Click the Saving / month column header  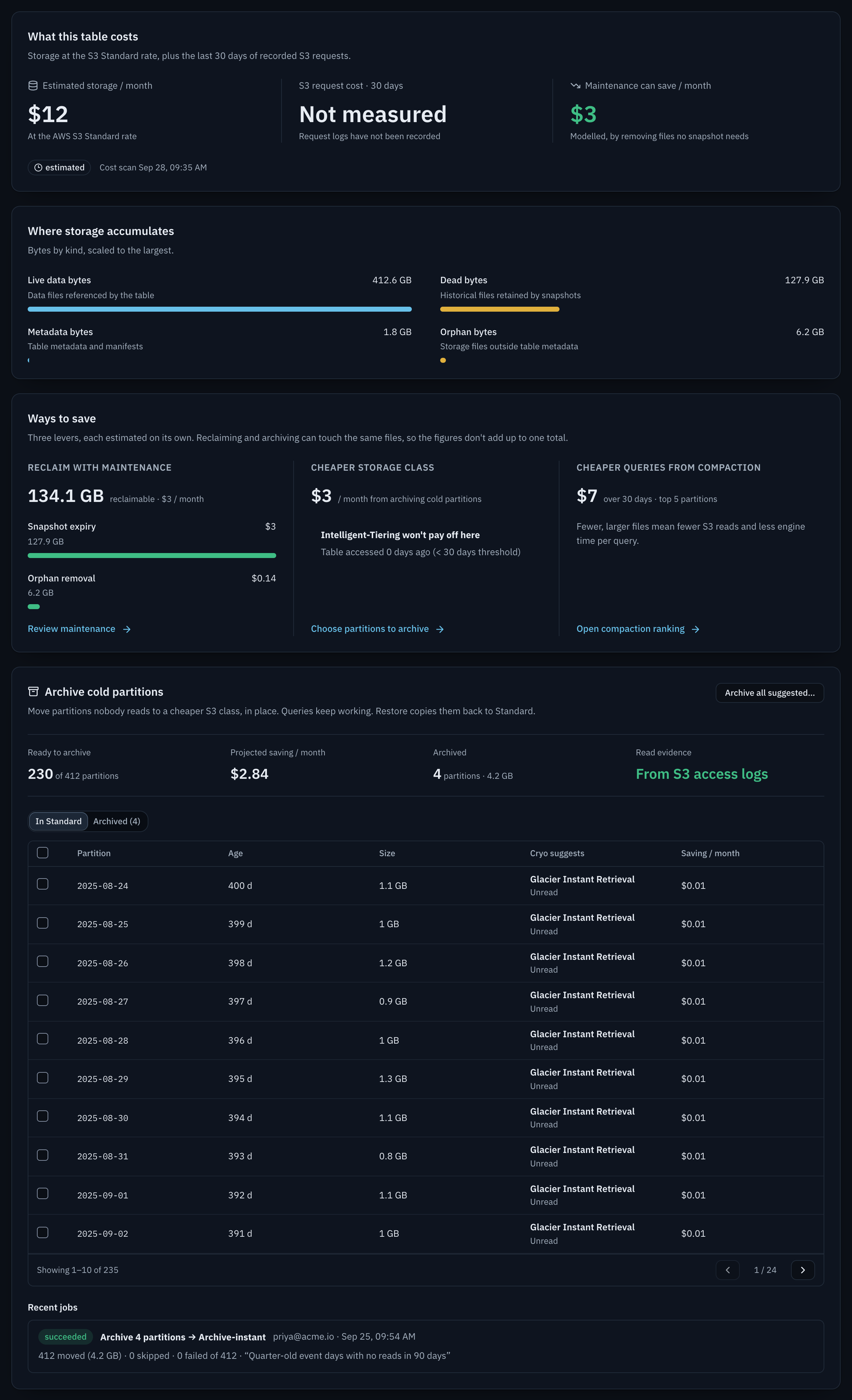710,853
